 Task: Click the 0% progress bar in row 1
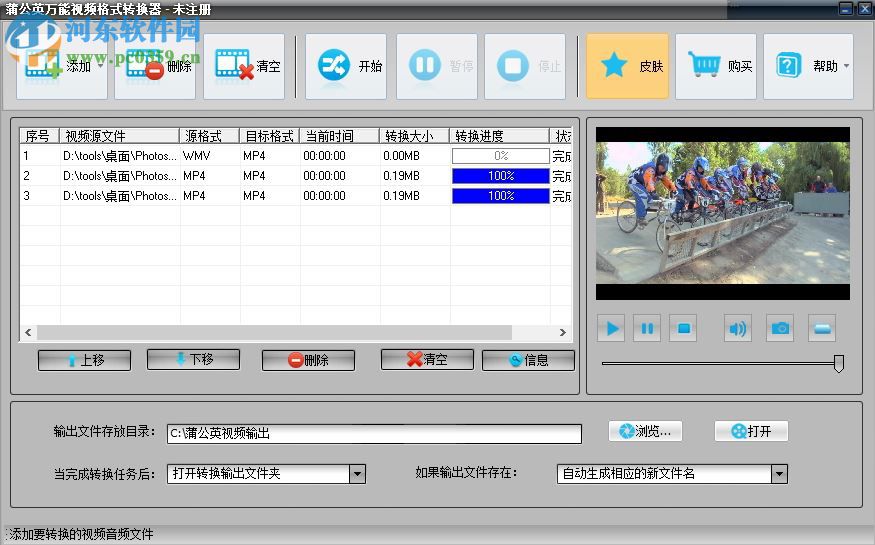pyautogui.click(x=501, y=156)
